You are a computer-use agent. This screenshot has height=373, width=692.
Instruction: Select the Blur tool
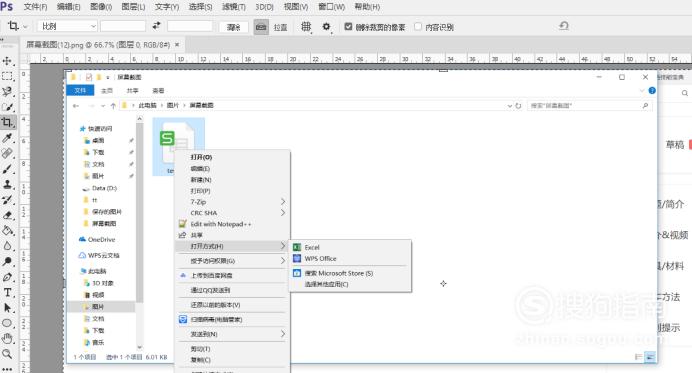coord(7,246)
